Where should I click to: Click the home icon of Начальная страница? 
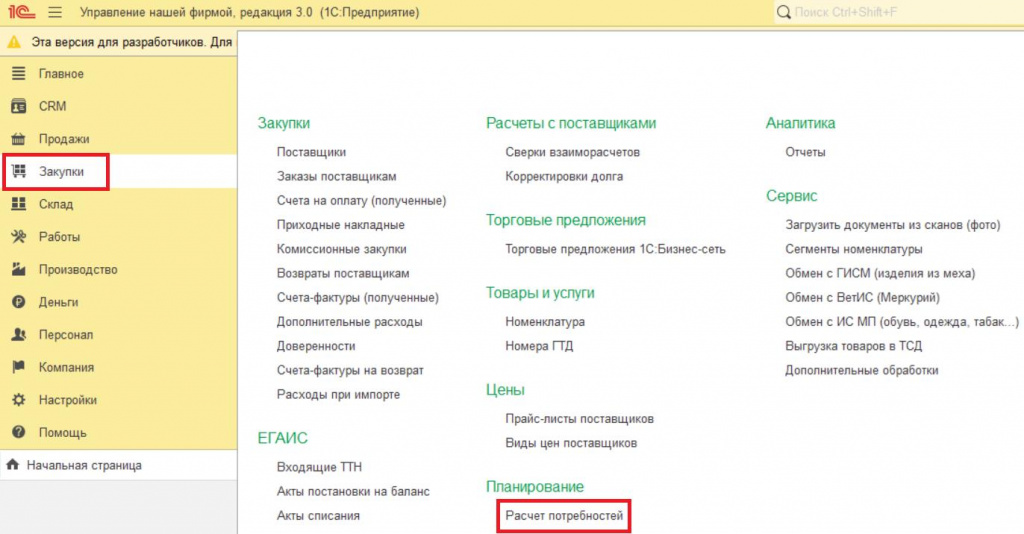click(12, 465)
